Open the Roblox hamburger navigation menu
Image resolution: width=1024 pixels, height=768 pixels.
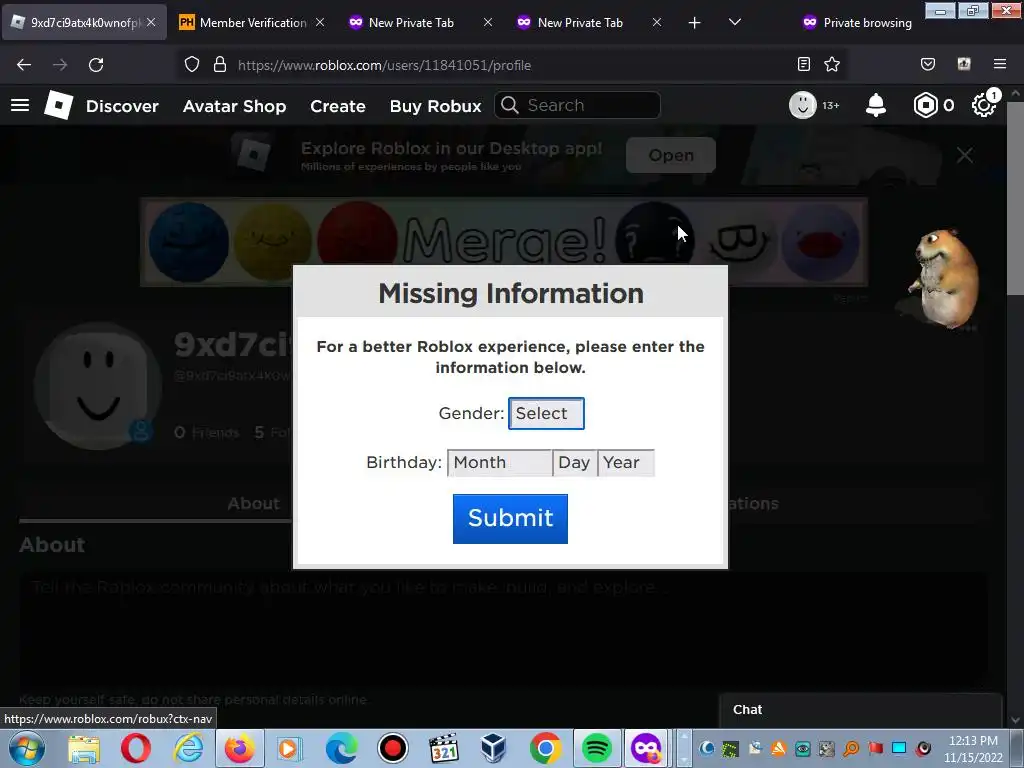(20, 105)
